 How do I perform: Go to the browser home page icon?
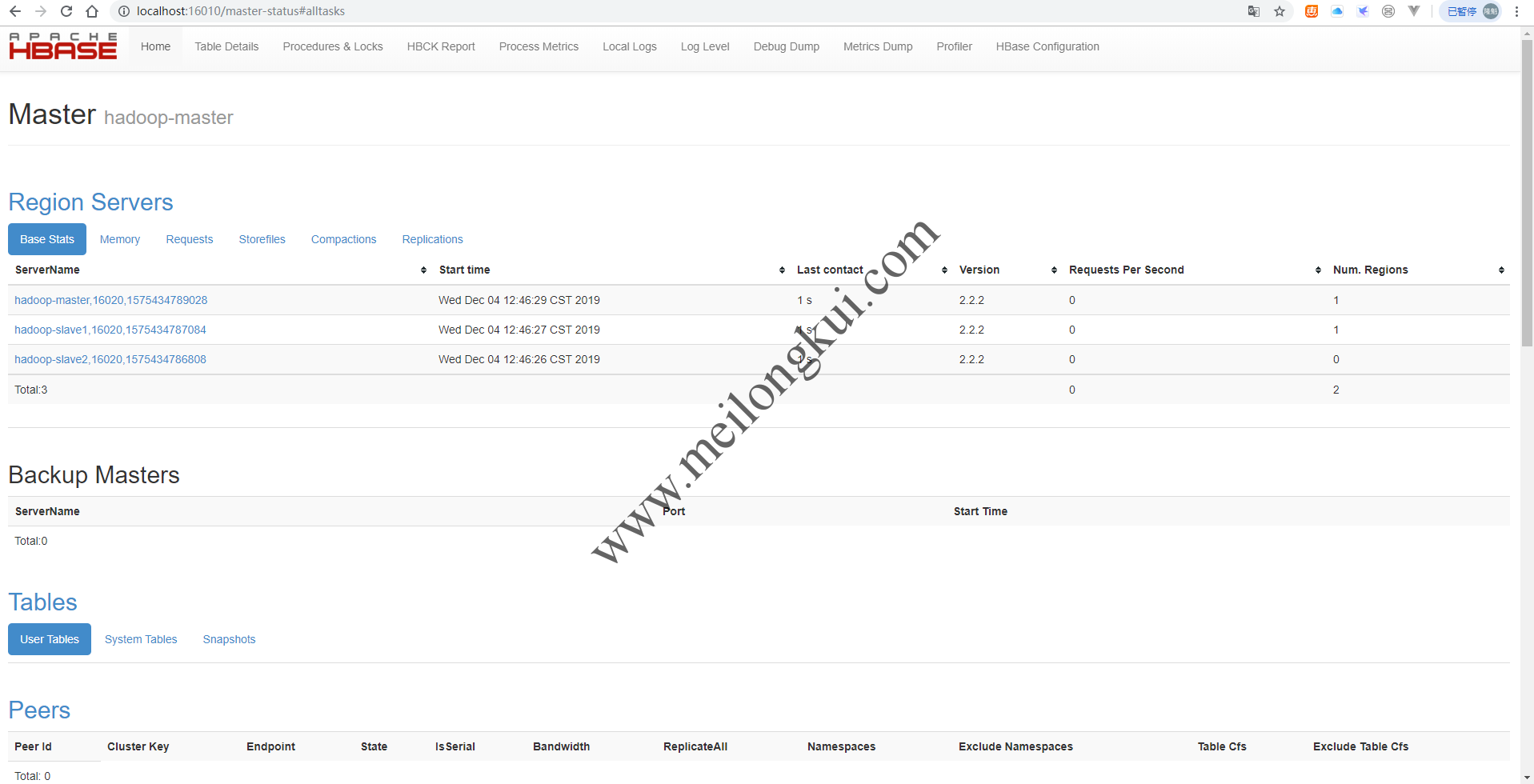[92, 11]
